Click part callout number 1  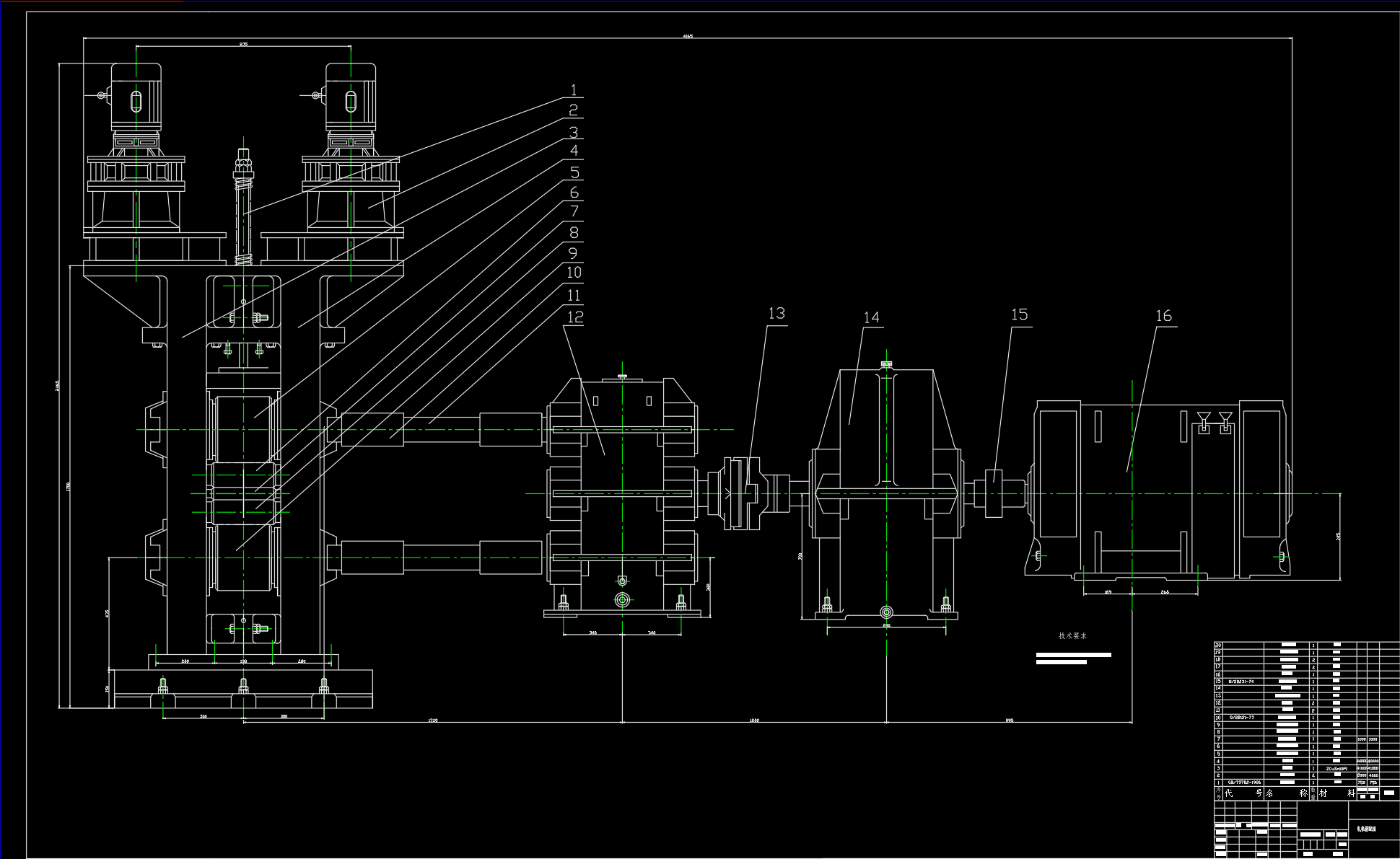[574, 90]
